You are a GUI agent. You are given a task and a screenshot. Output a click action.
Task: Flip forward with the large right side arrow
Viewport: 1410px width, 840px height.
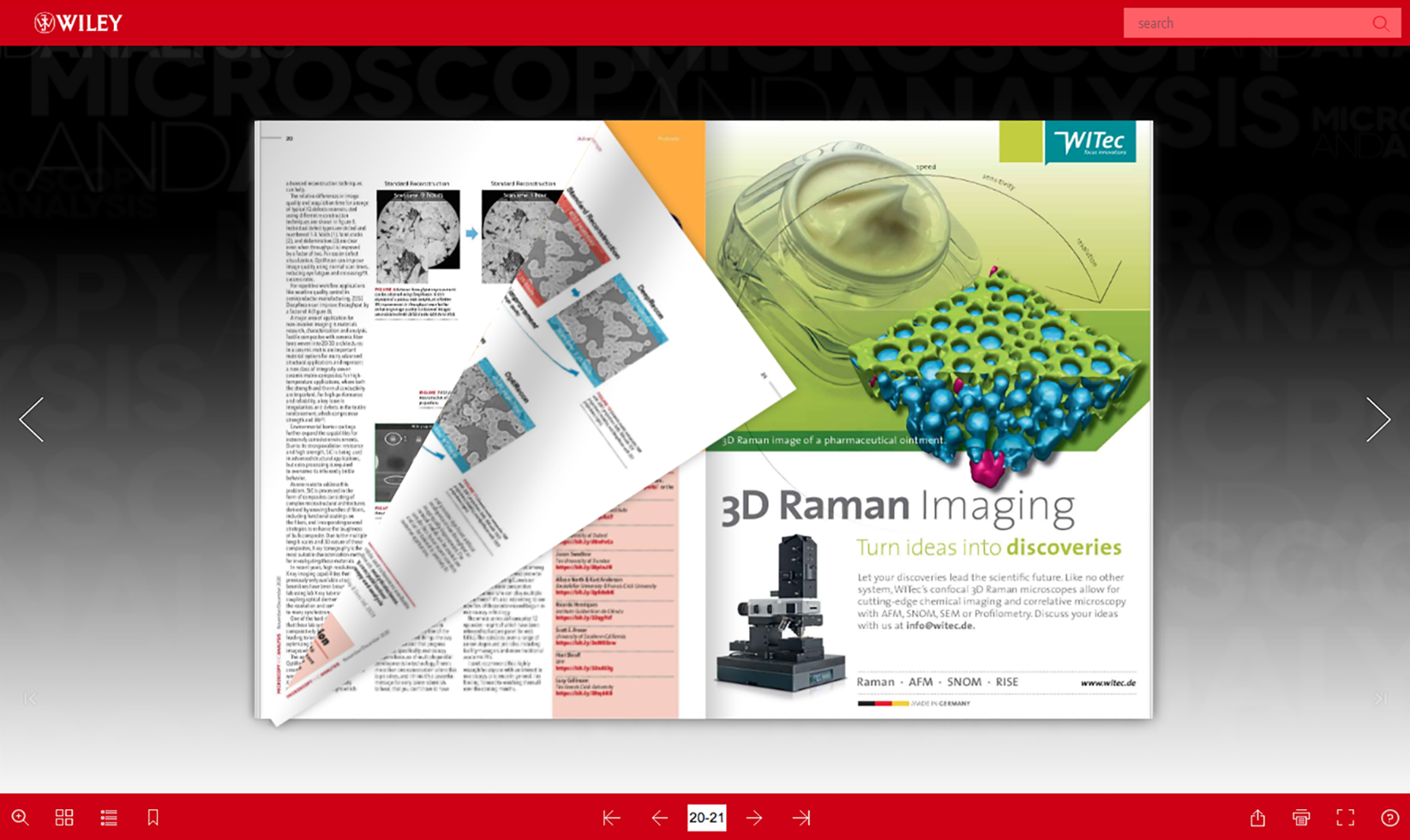[x=1377, y=420]
